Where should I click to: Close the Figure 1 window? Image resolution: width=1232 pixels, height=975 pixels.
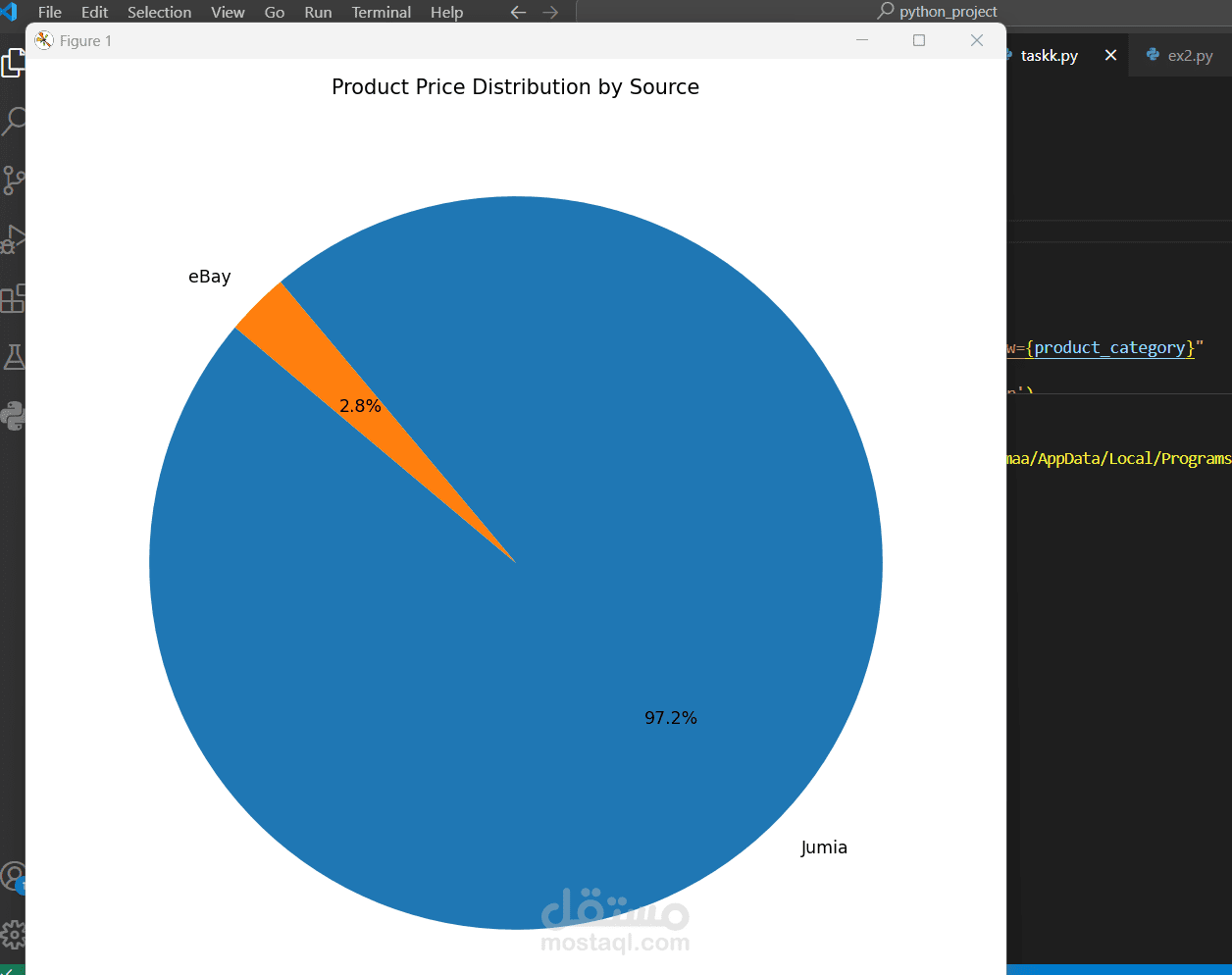click(x=977, y=40)
